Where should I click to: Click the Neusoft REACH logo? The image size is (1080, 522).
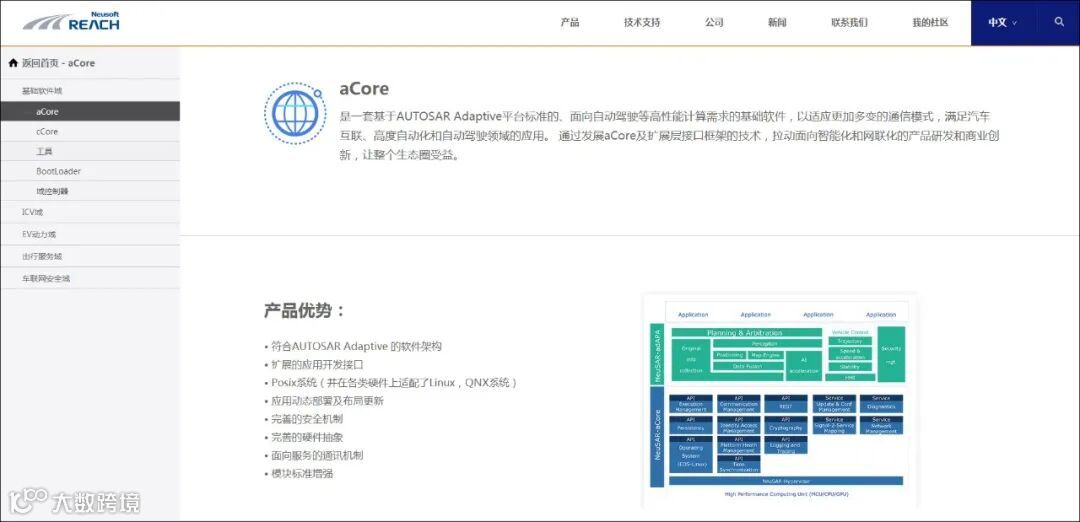click(71, 22)
